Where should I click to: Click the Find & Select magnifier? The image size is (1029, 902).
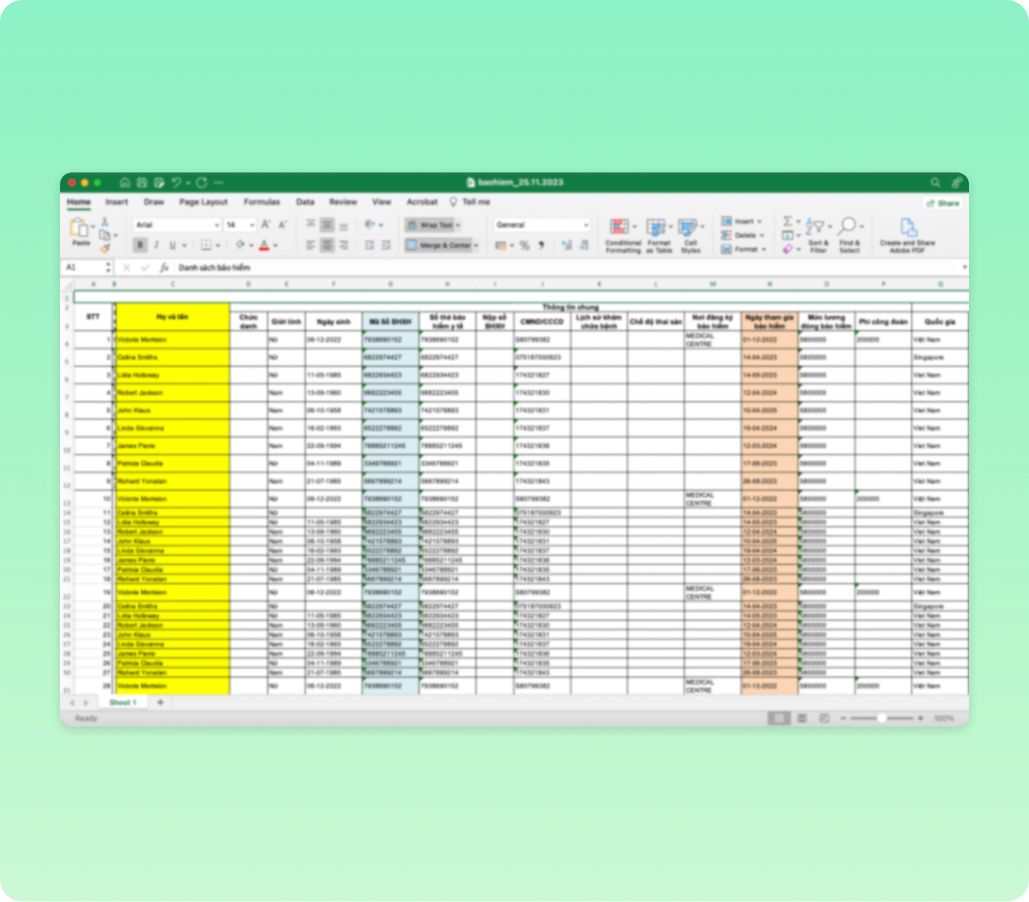coord(849,234)
